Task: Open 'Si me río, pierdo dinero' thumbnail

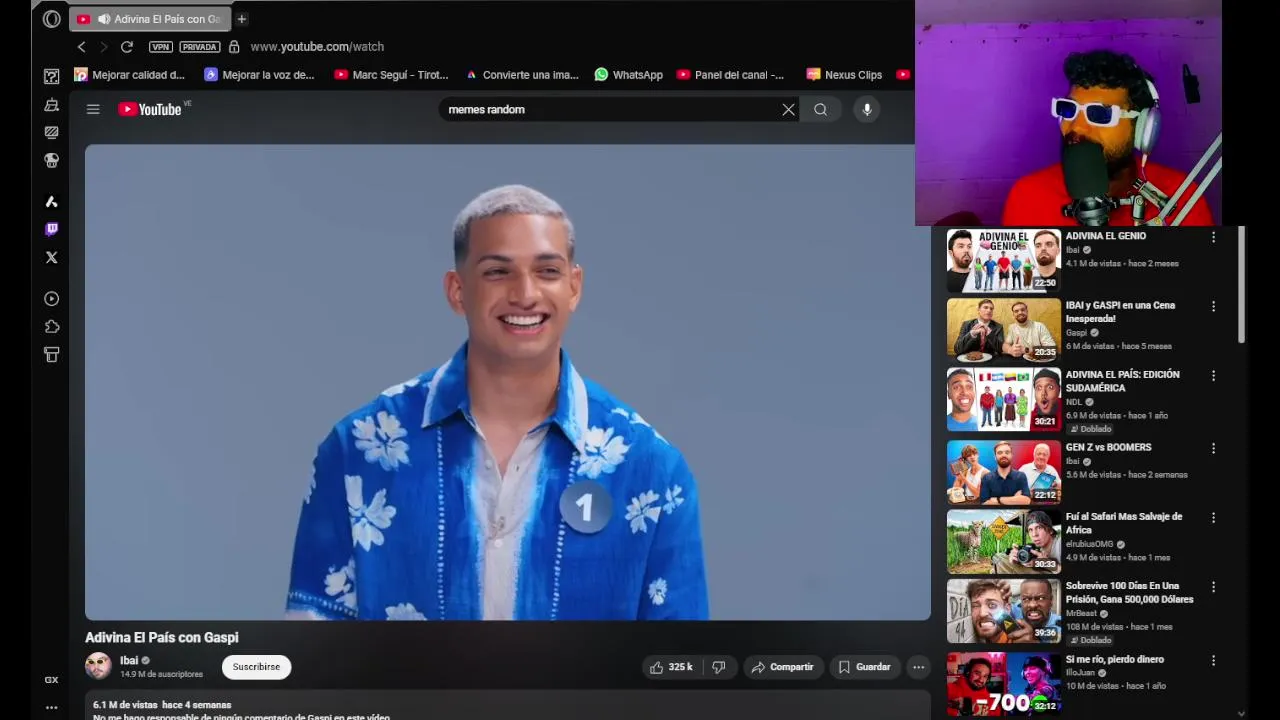Action: 1003,684
